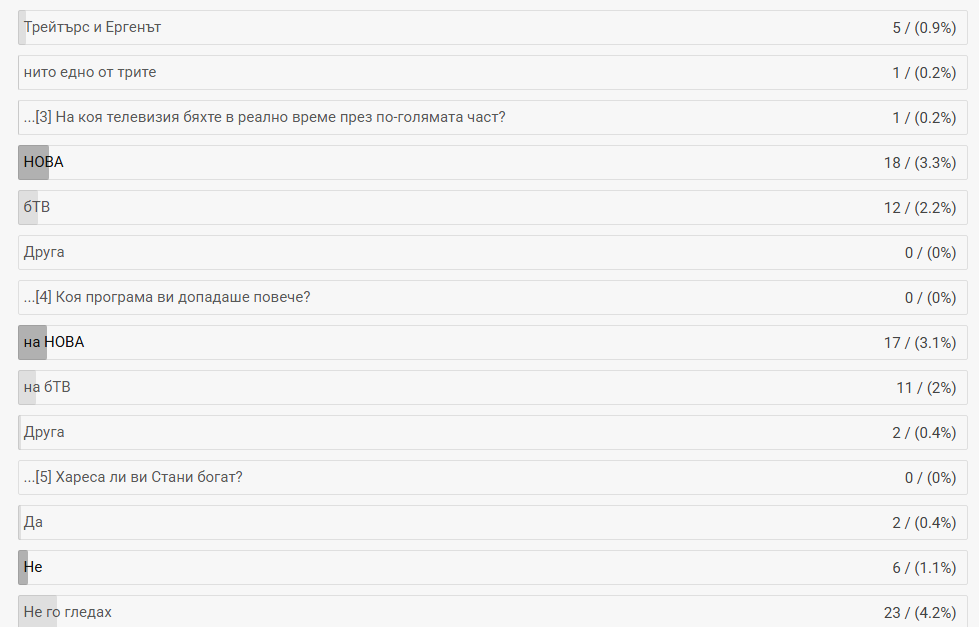Select the 'нито едно от трите' answer row

click(x=90, y=72)
